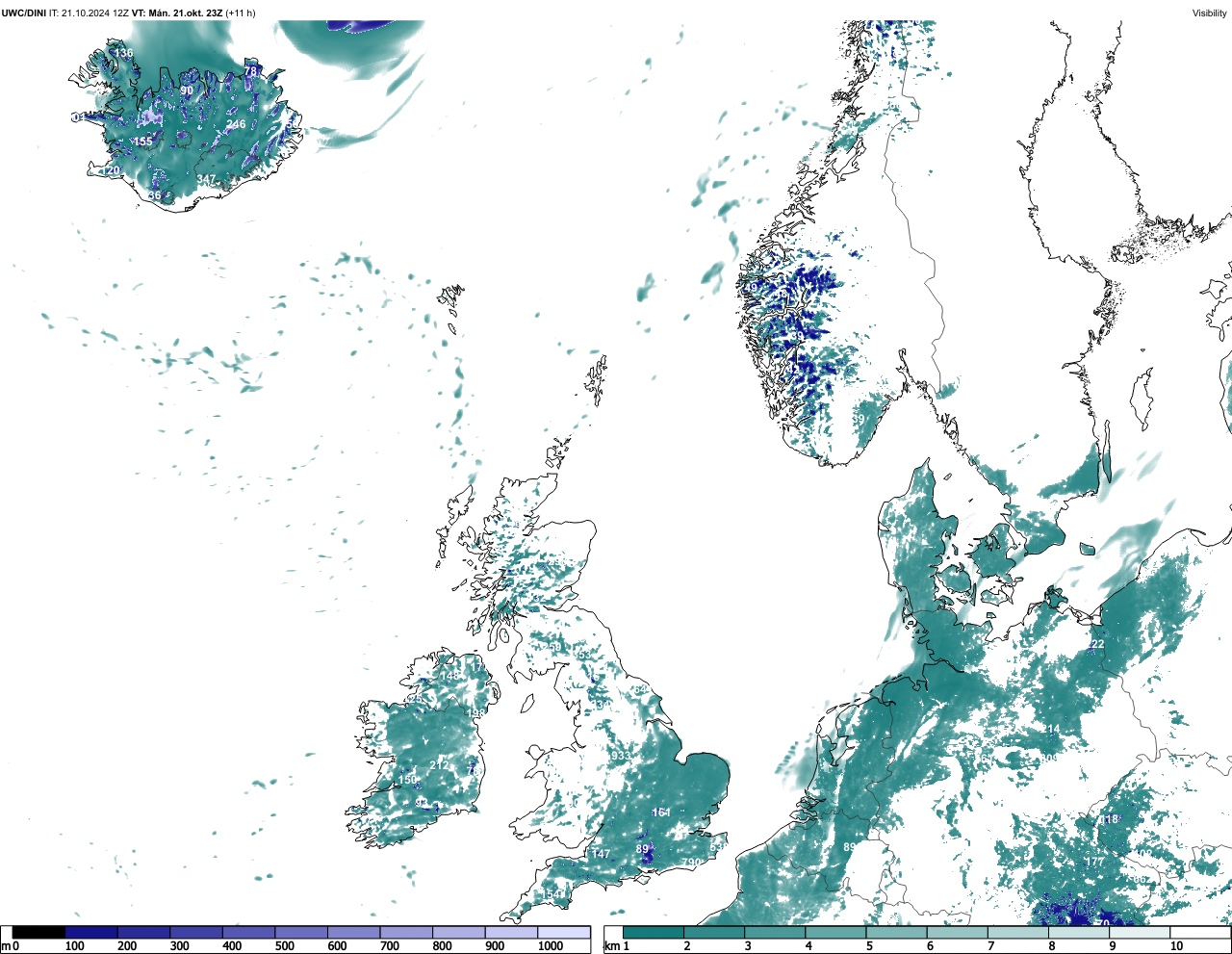
Task: Select the dark navy 100–200 m legend swatch
Action: [91, 932]
